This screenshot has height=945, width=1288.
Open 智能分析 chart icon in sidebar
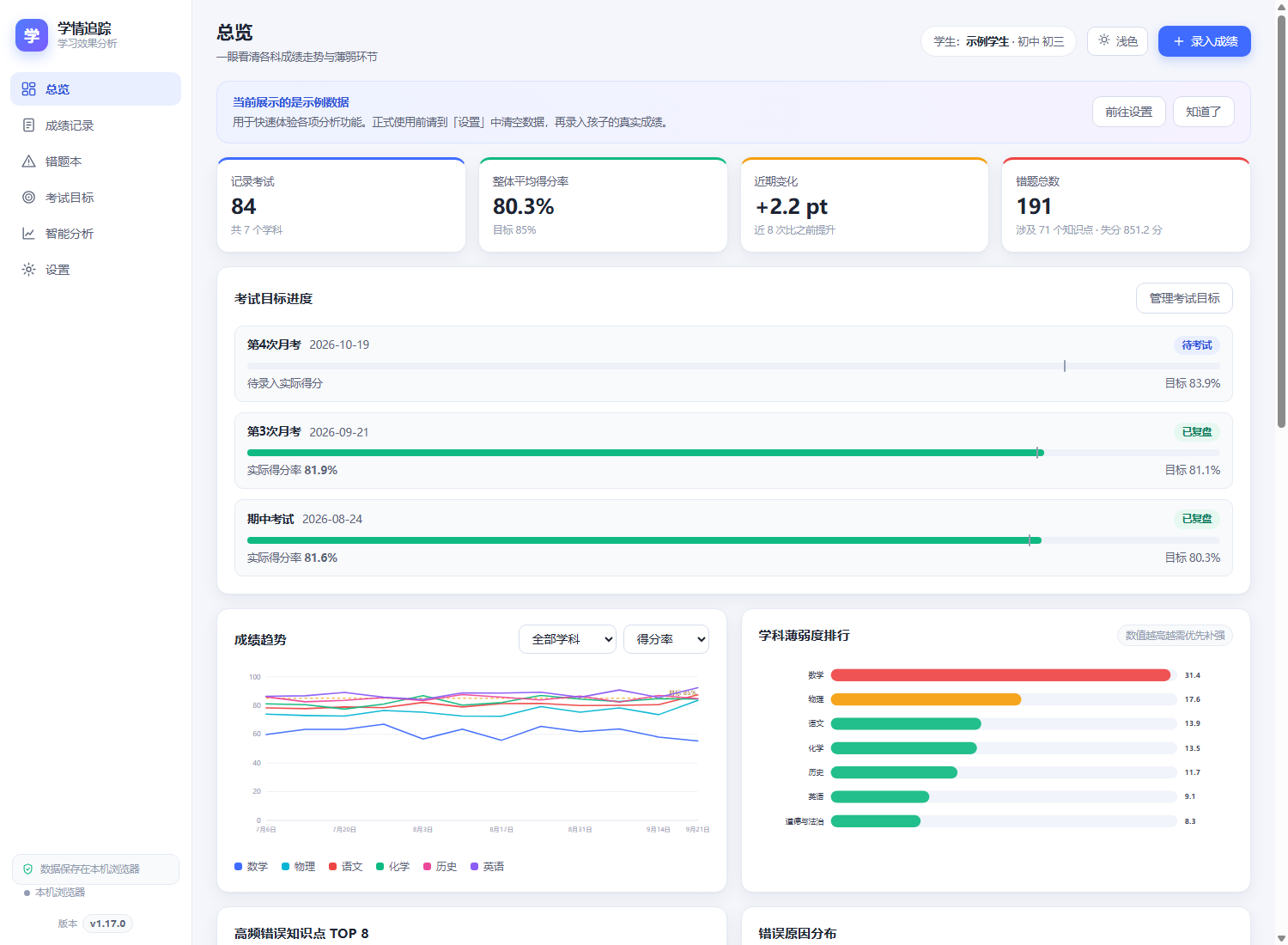pos(28,234)
